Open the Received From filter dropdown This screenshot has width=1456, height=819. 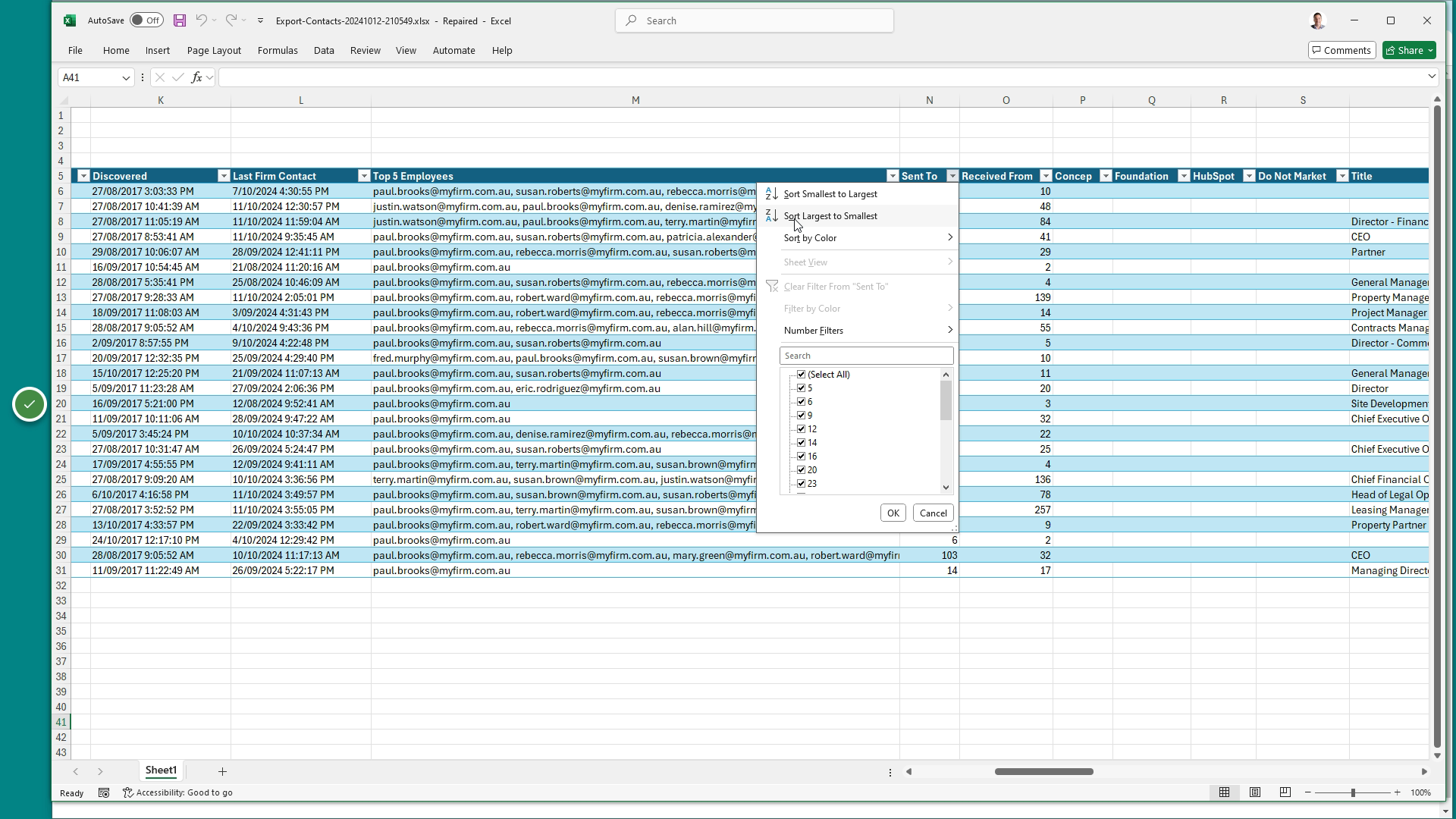[x=1045, y=176]
